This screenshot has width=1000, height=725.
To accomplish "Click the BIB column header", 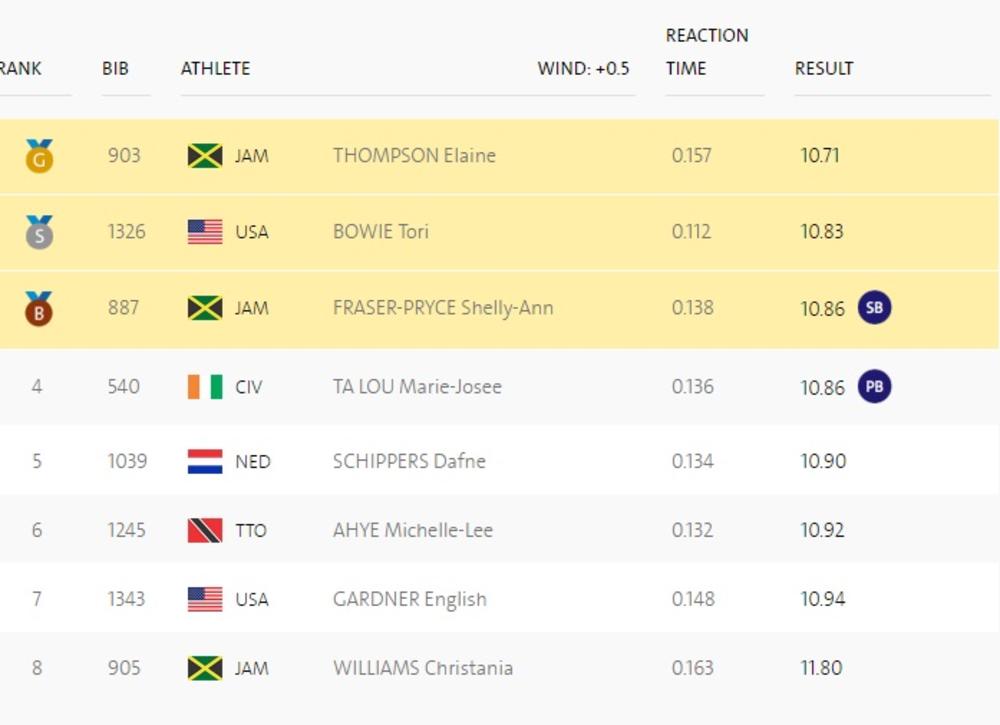I will tap(115, 69).
